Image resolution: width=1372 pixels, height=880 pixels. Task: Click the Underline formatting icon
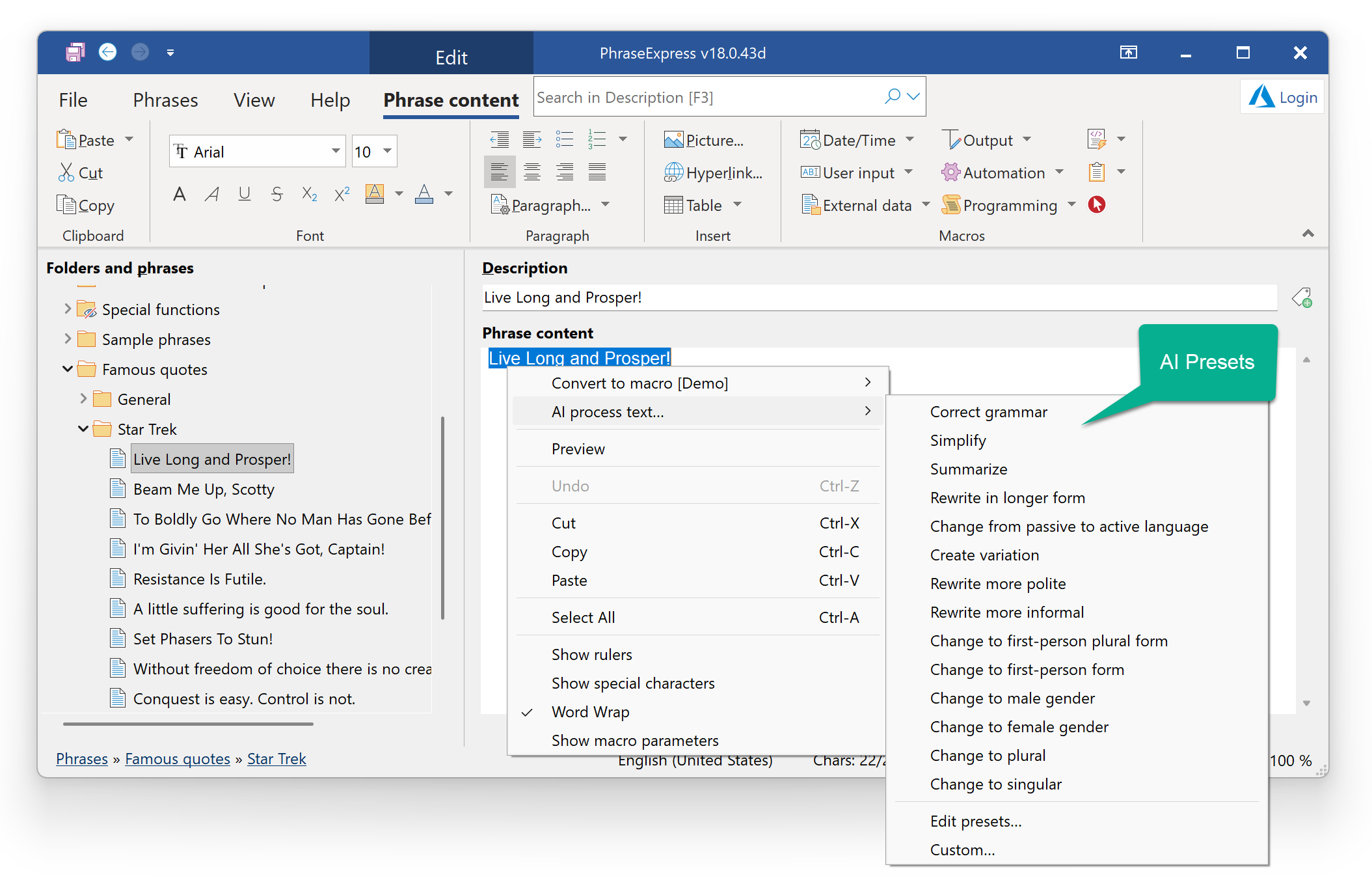pyautogui.click(x=244, y=194)
